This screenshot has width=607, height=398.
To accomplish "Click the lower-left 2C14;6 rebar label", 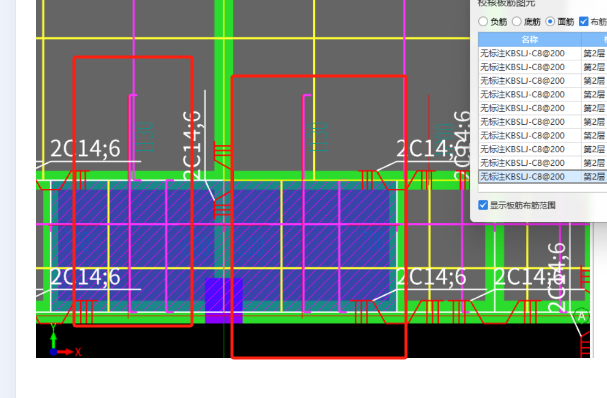I will coord(85,277).
